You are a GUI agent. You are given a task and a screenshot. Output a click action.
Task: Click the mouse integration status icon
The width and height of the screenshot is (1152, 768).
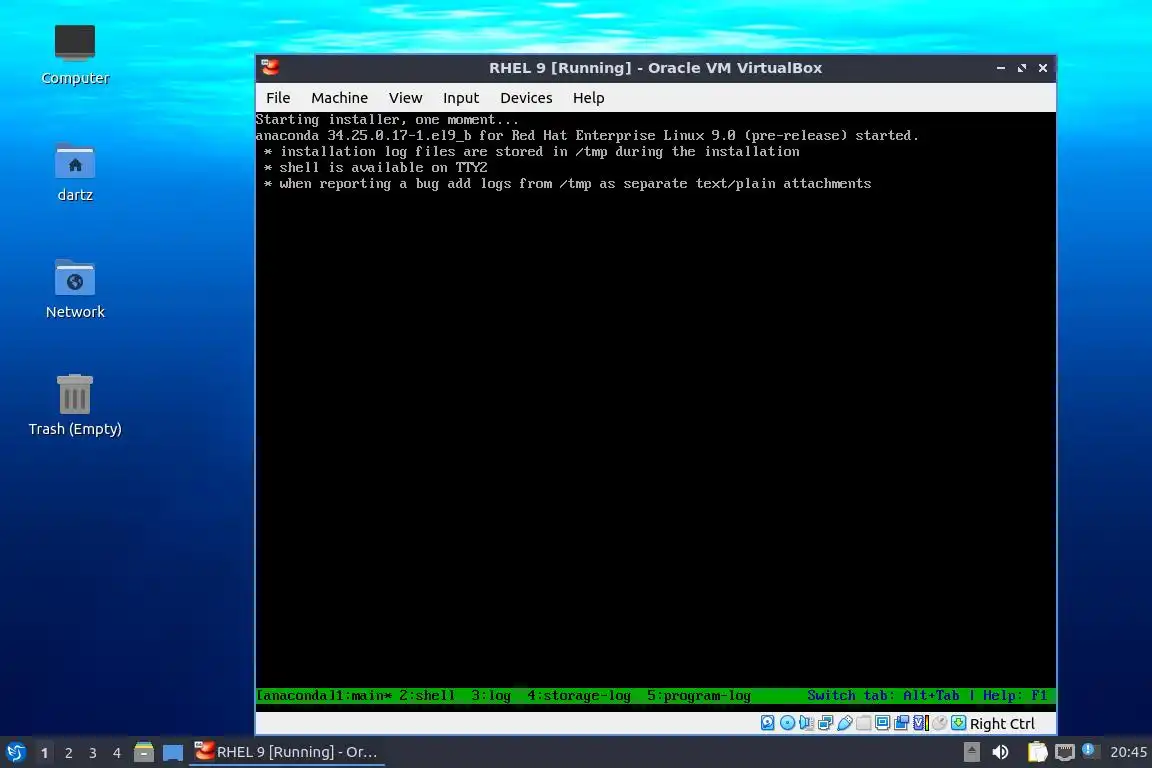click(x=939, y=723)
